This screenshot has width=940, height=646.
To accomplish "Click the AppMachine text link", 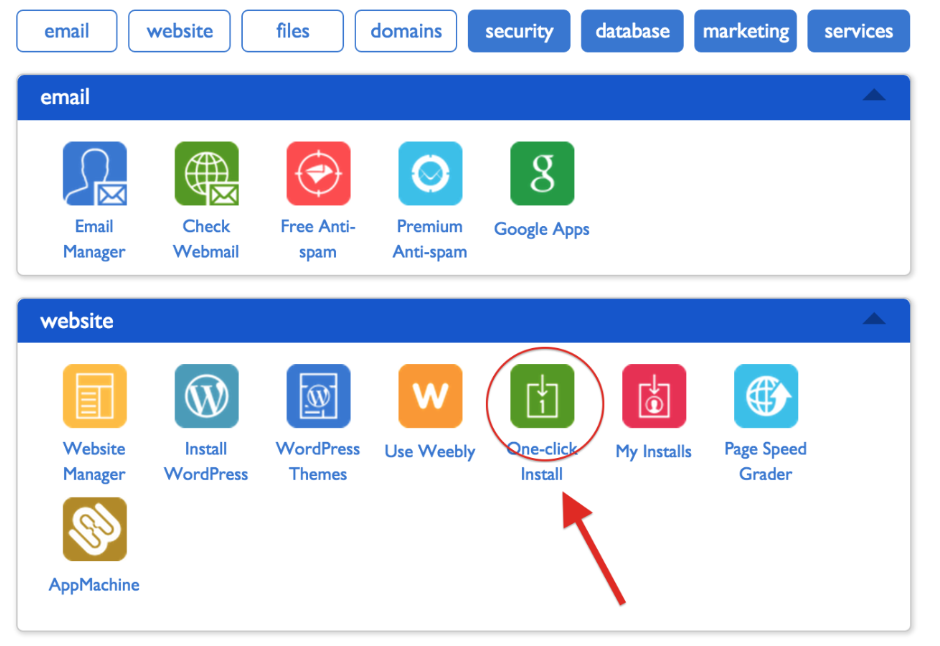I will [94, 585].
